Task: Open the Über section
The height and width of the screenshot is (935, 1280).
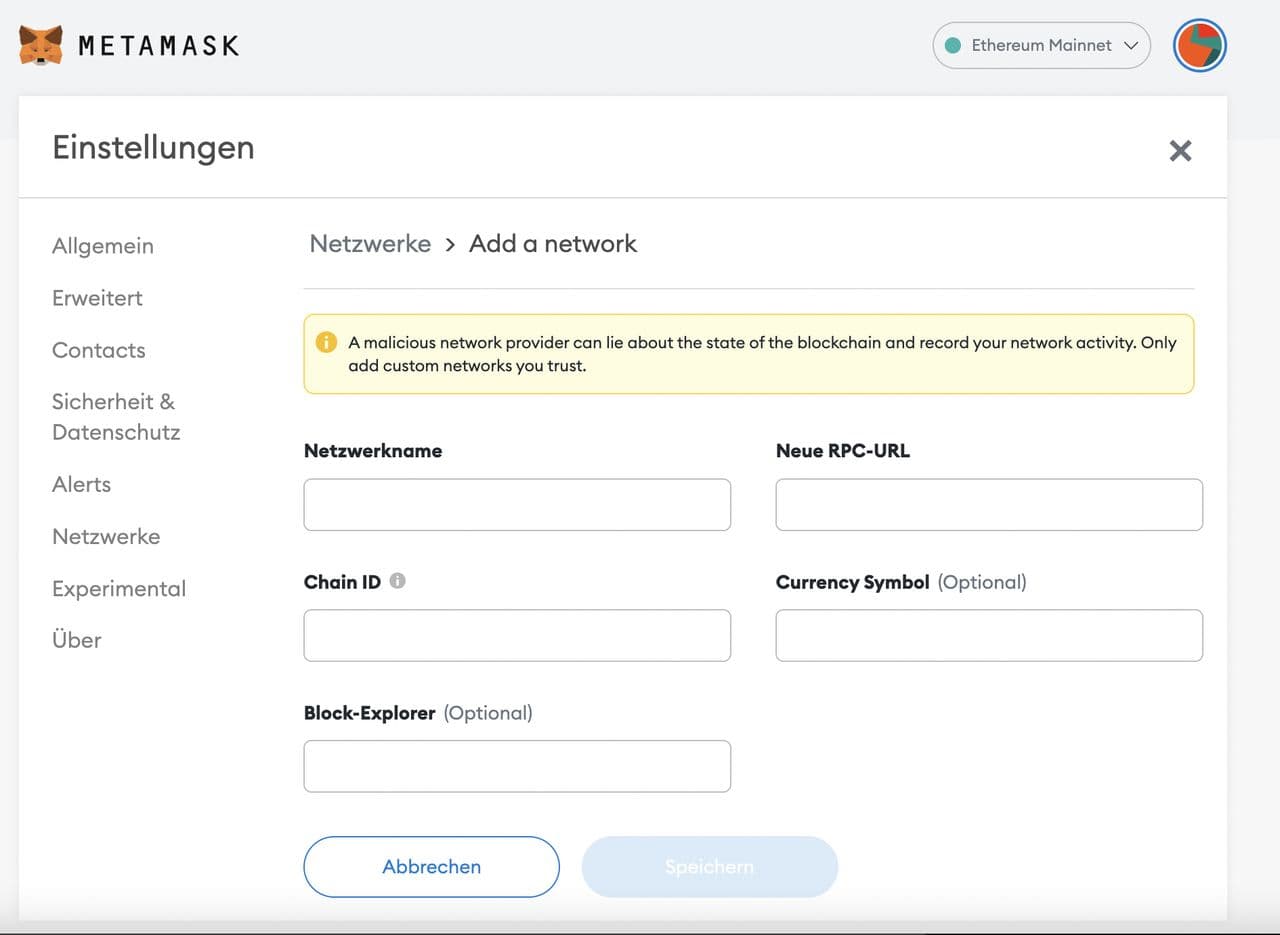Action: [x=77, y=640]
